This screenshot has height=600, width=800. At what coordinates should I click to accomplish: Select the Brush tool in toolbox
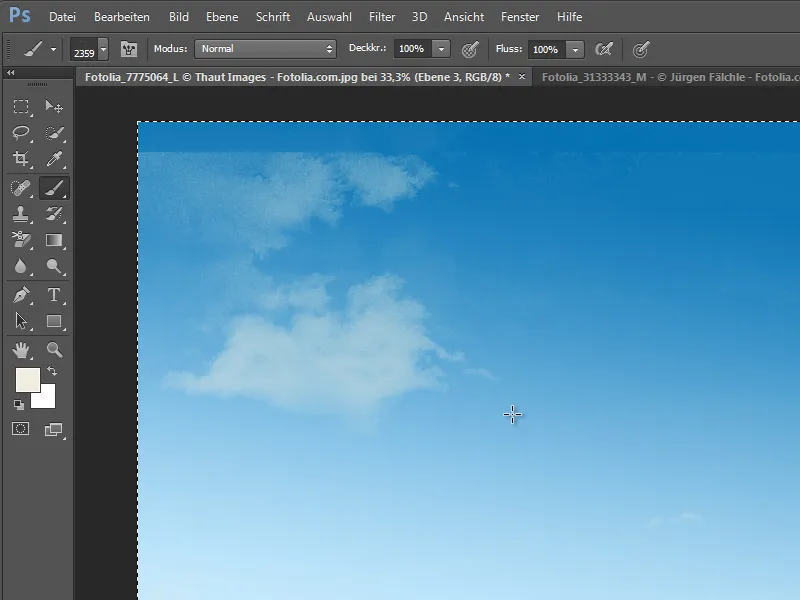click(54, 188)
